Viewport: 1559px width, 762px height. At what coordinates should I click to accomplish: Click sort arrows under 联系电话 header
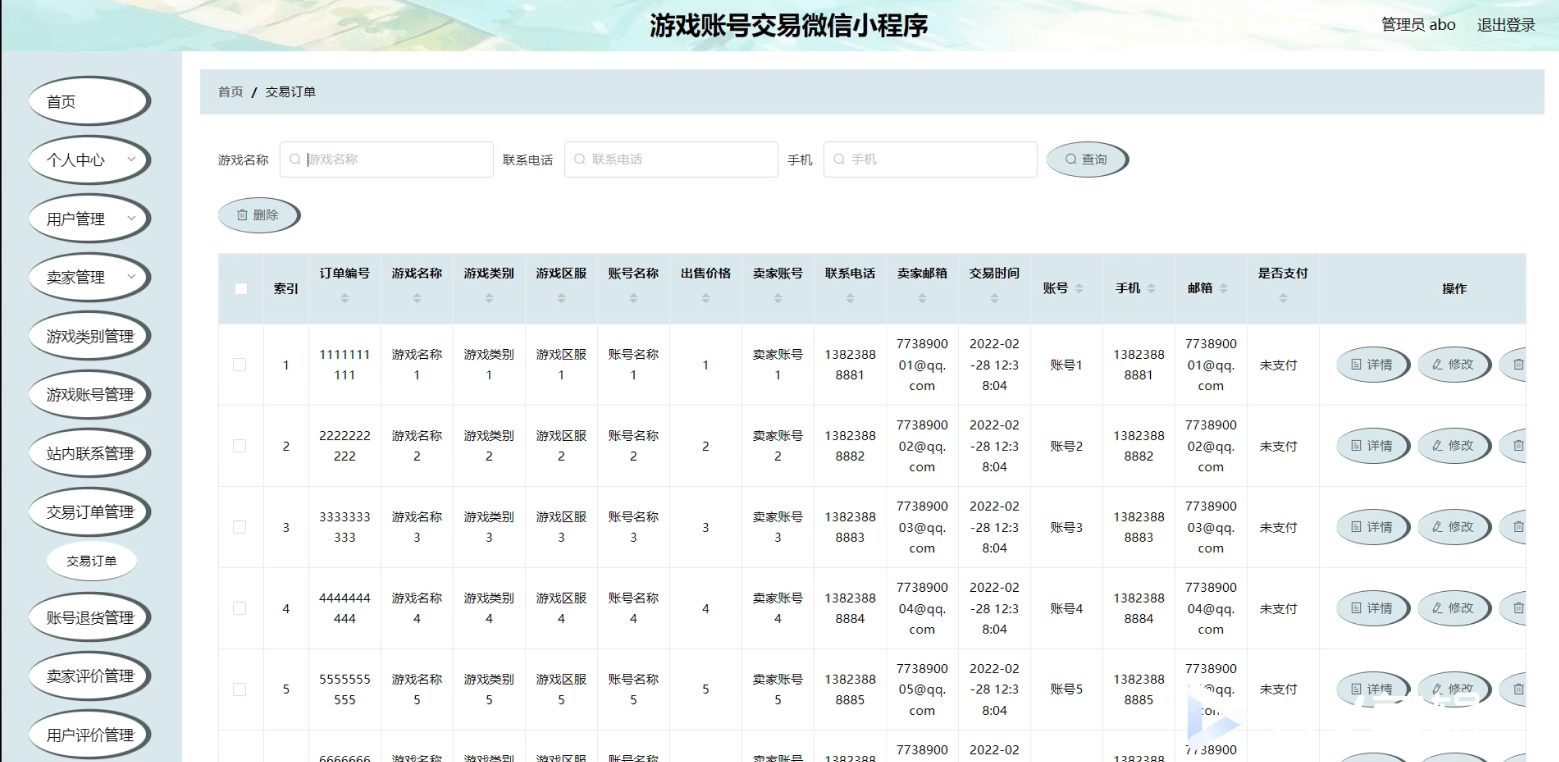850,298
